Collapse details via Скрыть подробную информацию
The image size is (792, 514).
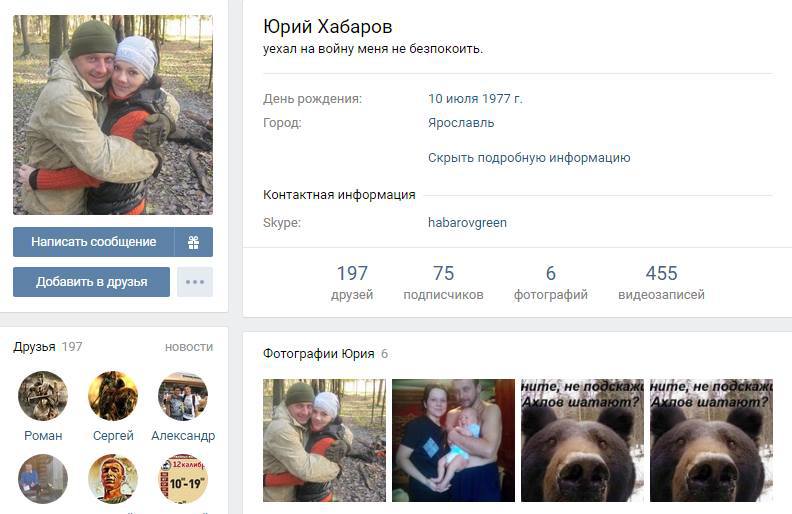(x=529, y=158)
